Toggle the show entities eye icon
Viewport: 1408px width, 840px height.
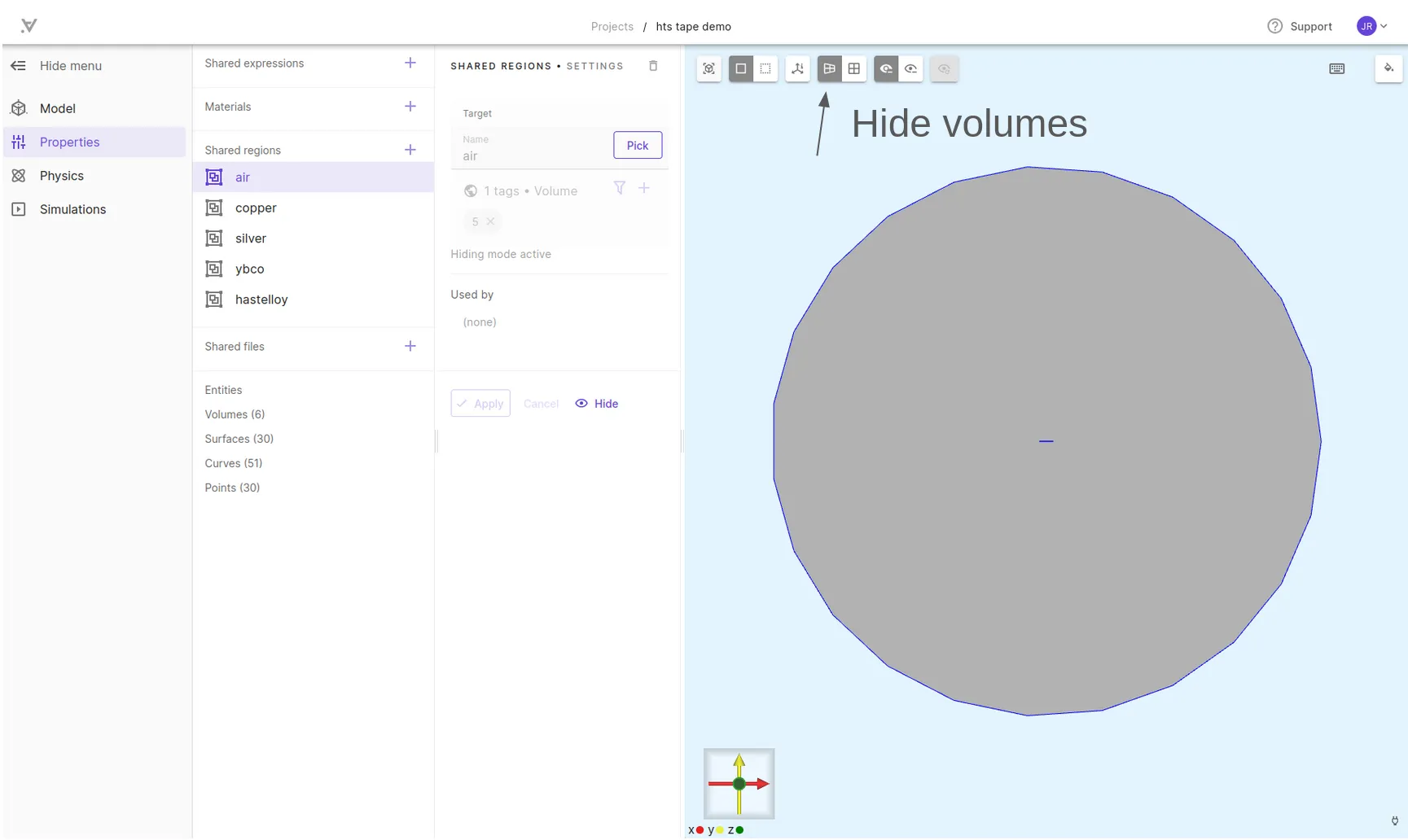tap(911, 69)
